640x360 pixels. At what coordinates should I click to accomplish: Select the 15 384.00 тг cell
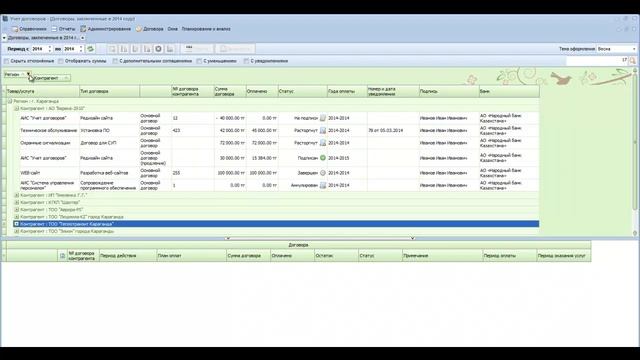point(262,158)
